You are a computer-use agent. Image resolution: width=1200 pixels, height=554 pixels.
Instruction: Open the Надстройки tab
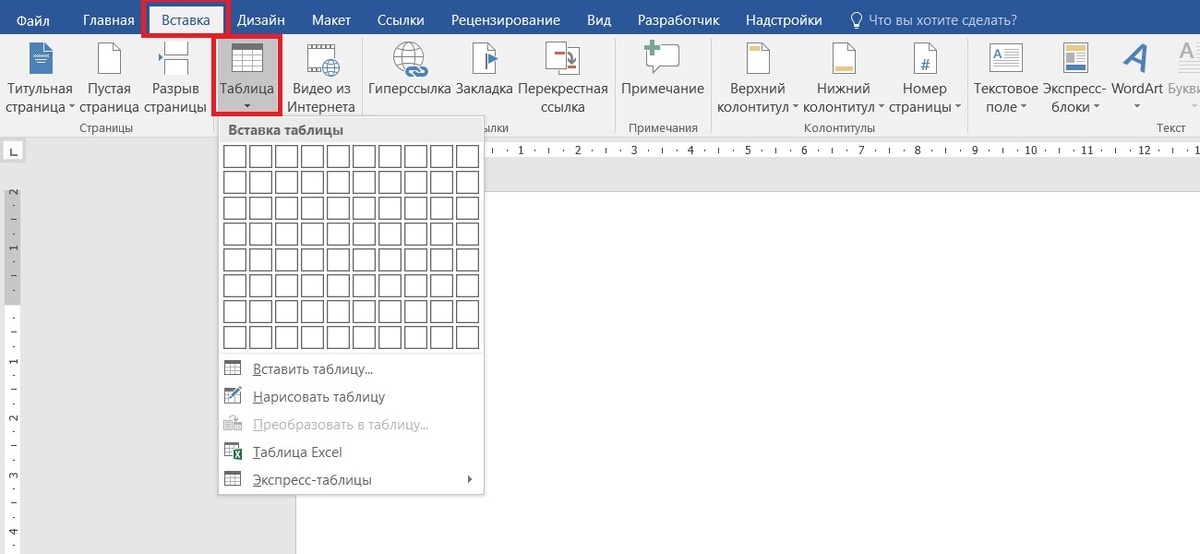[785, 20]
